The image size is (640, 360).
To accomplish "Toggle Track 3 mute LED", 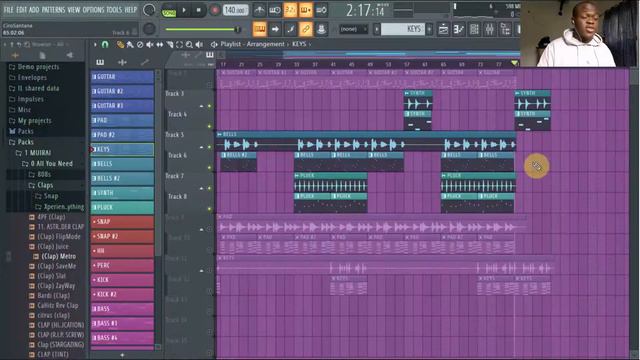I will [209, 106].
